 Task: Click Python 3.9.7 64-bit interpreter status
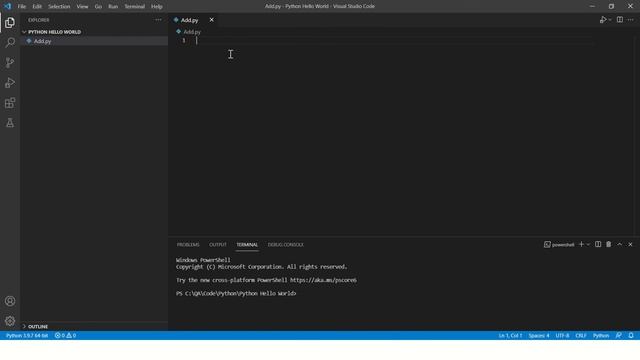27,336
